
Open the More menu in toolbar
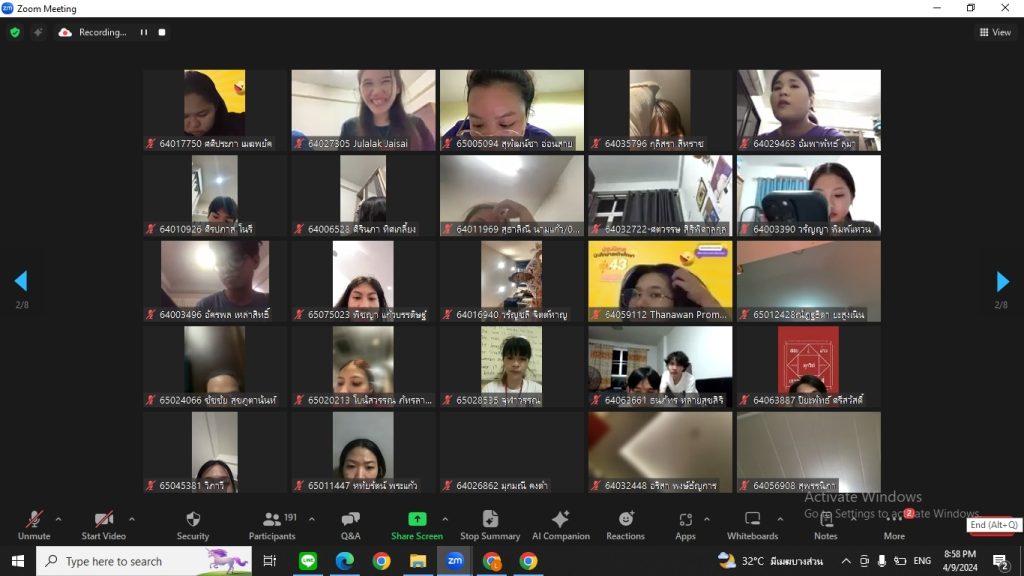click(x=894, y=526)
